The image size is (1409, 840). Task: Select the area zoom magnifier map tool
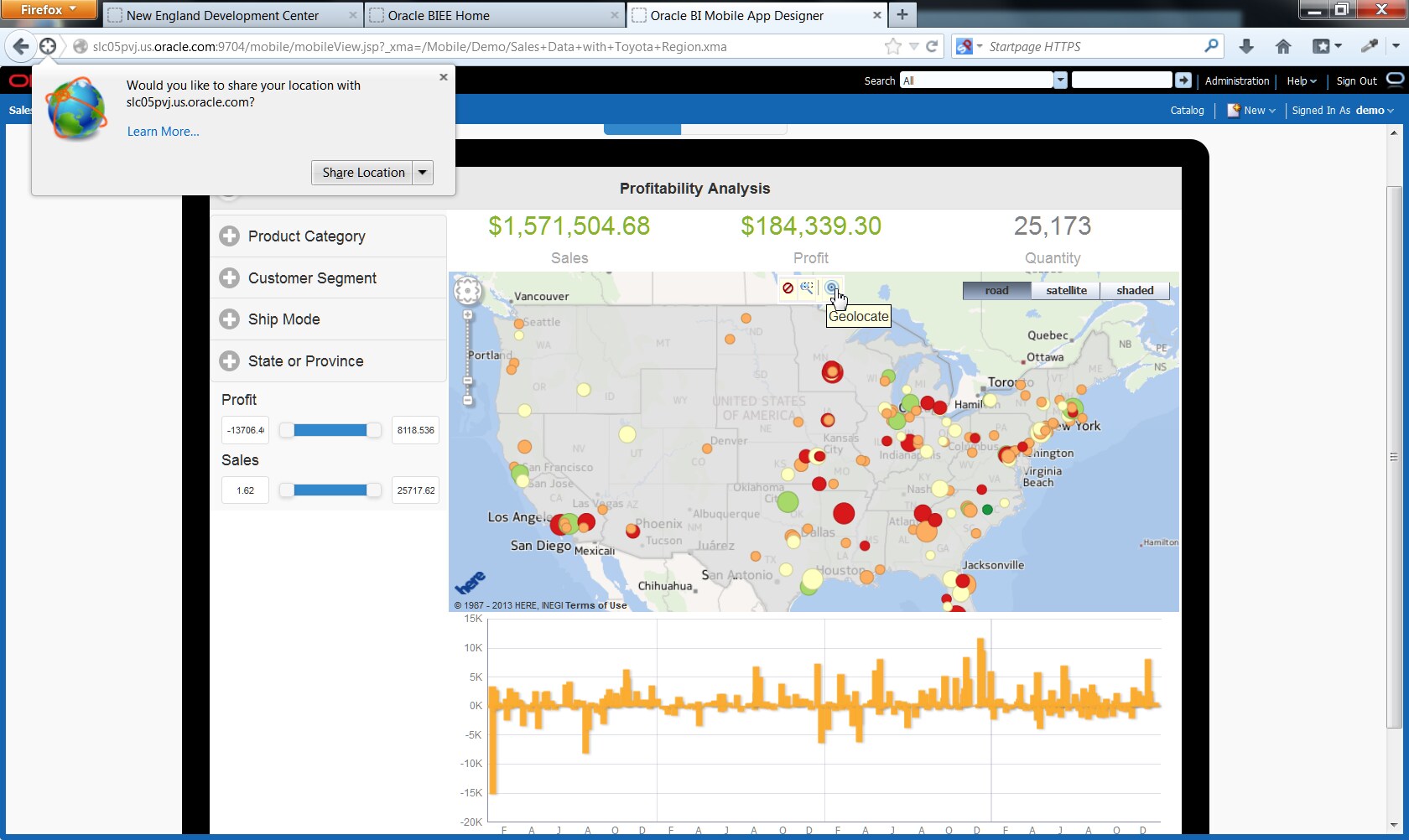pyautogui.click(x=807, y=288)
